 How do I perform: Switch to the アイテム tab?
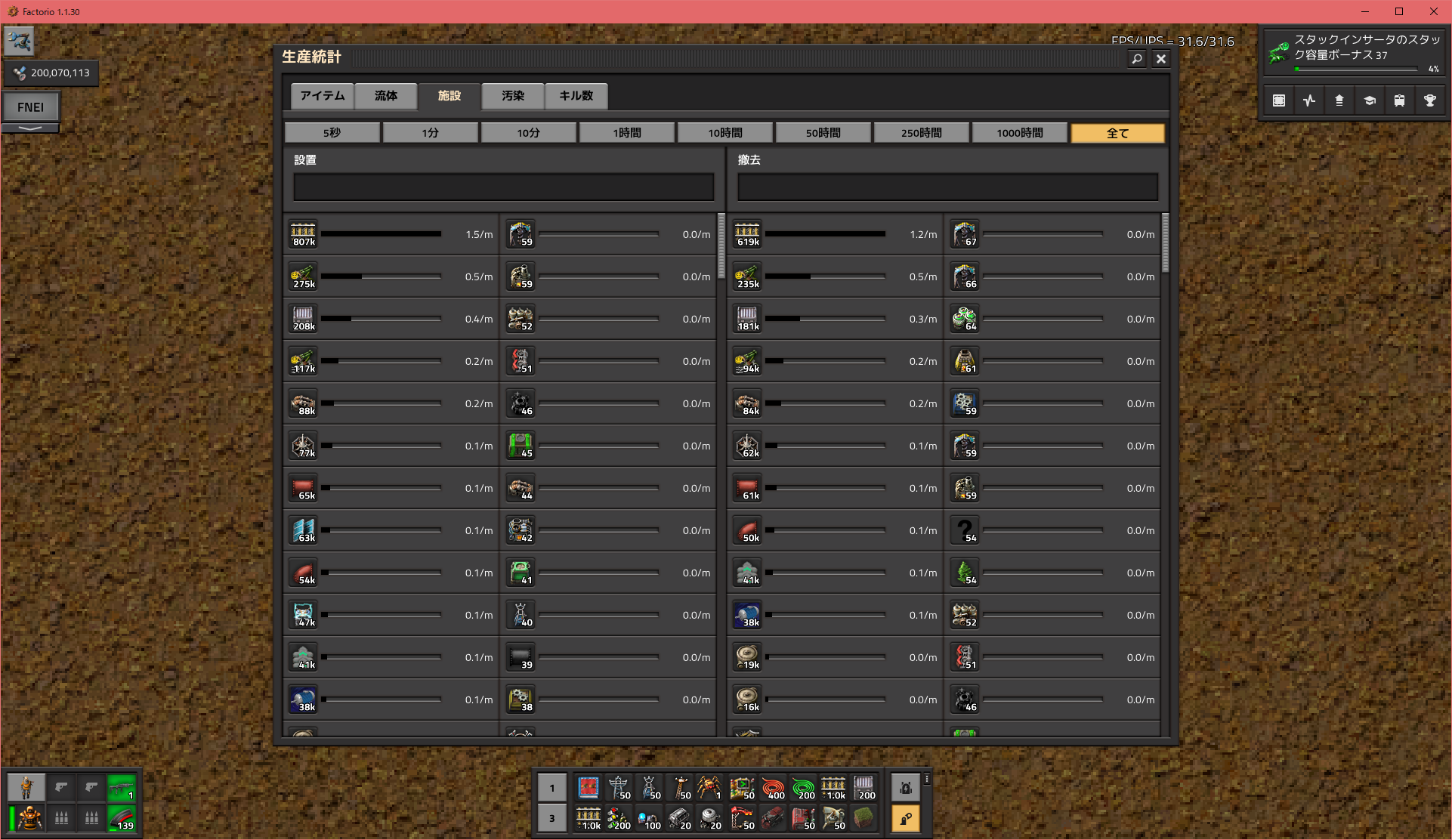pos(323,96)
